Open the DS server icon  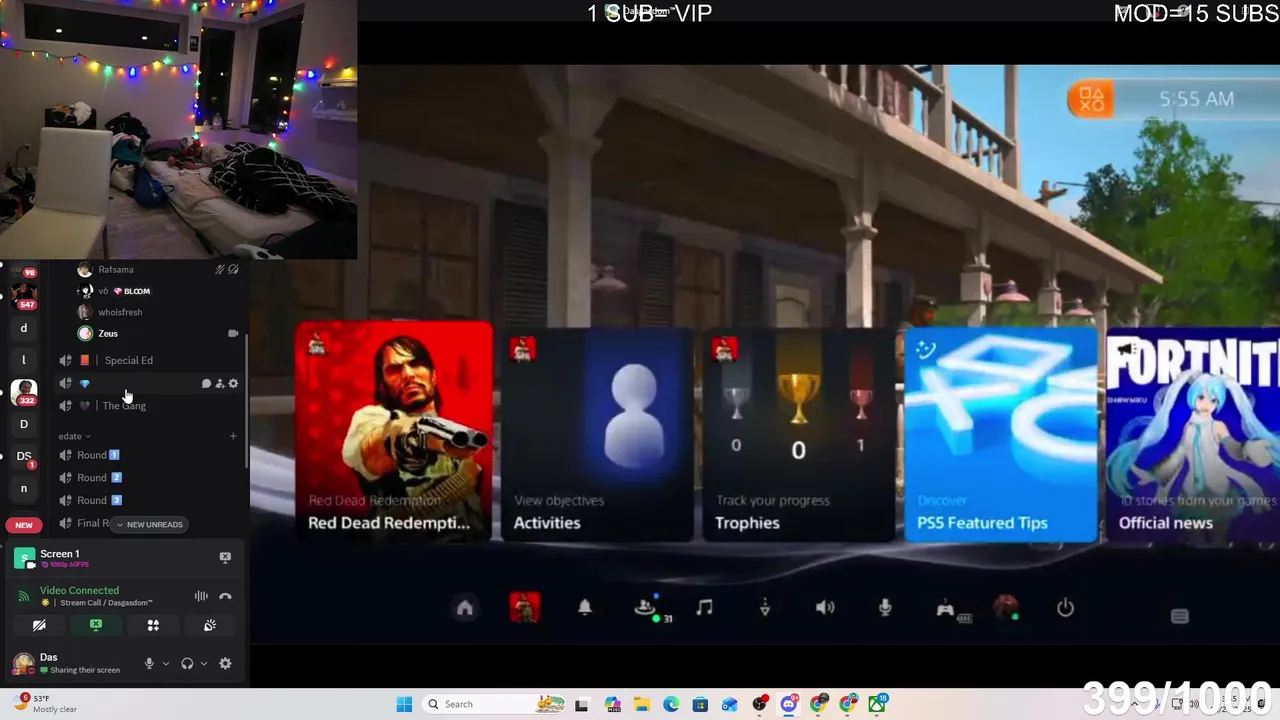(24, 456)
